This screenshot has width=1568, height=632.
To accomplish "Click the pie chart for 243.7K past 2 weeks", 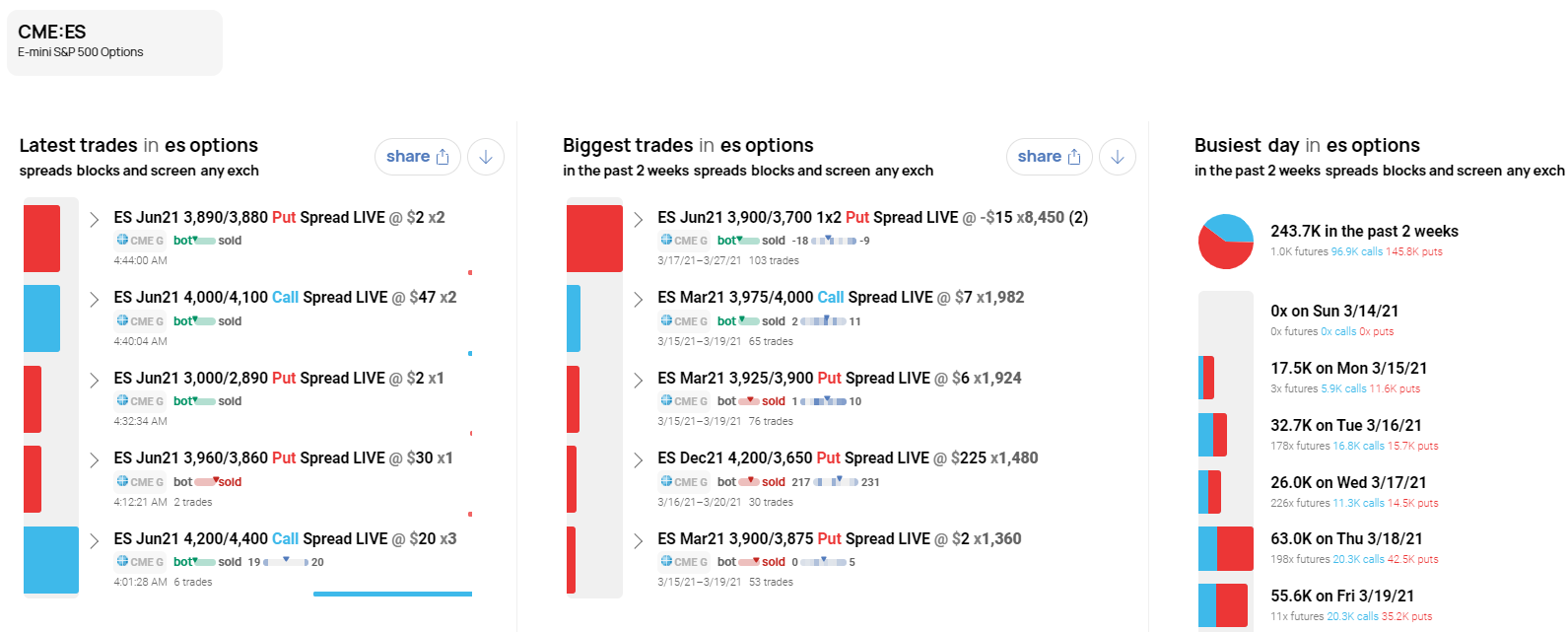I will pyautogui.click(x=1225, y=242).
